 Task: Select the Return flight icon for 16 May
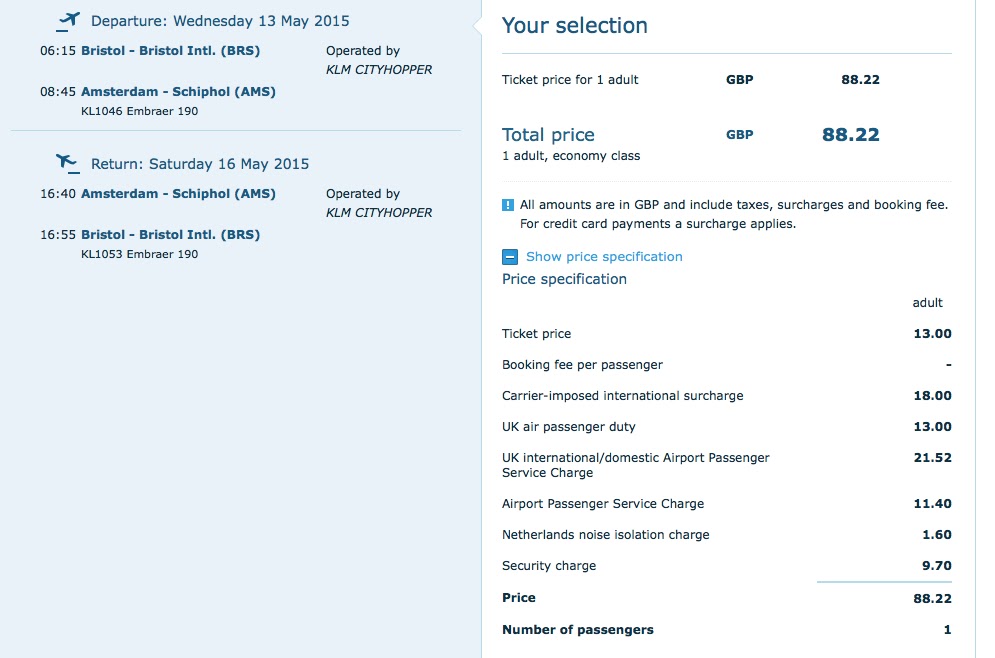(68, 160)
